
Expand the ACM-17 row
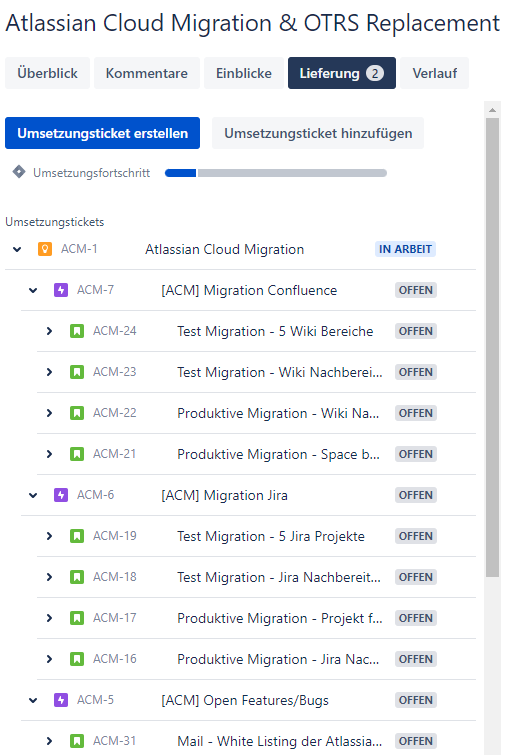[49, 618]
